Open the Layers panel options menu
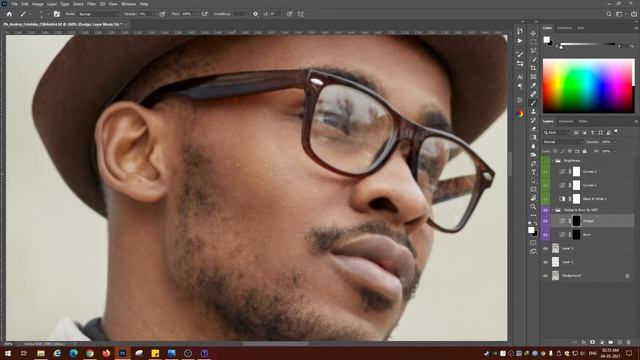 (x=636, y=122)
